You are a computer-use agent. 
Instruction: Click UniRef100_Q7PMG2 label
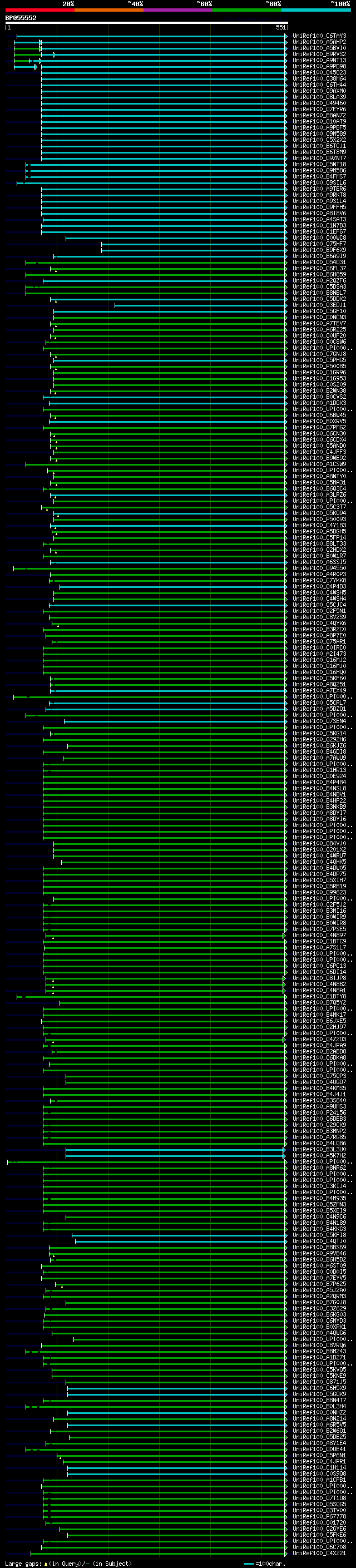[x=319, y=427]
